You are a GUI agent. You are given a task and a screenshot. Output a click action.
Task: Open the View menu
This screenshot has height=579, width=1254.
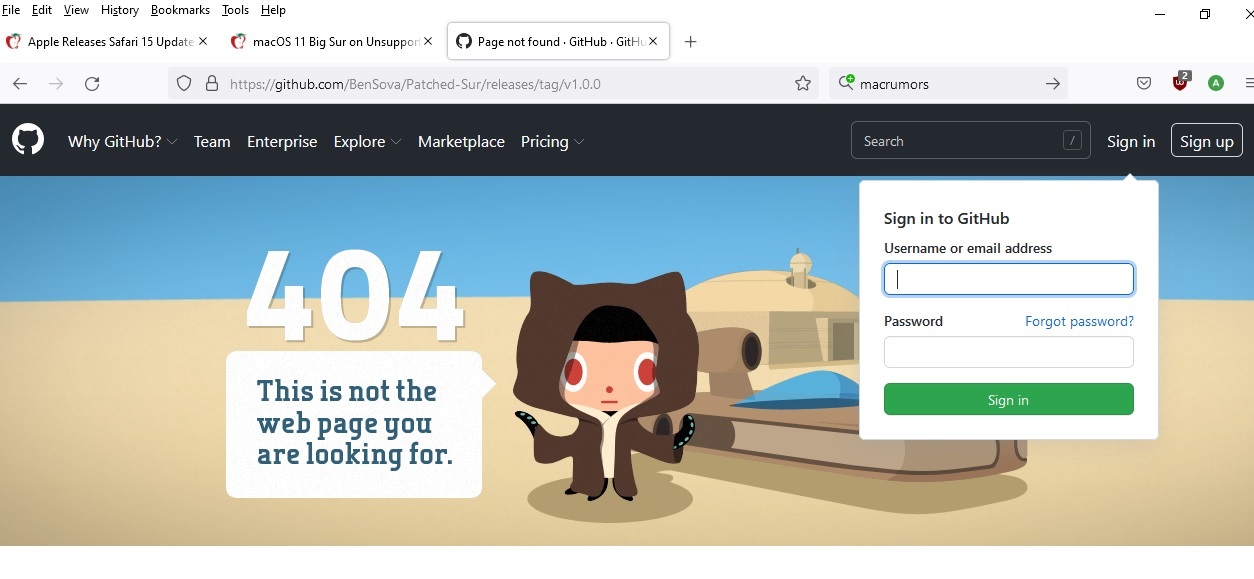[76, 10]
